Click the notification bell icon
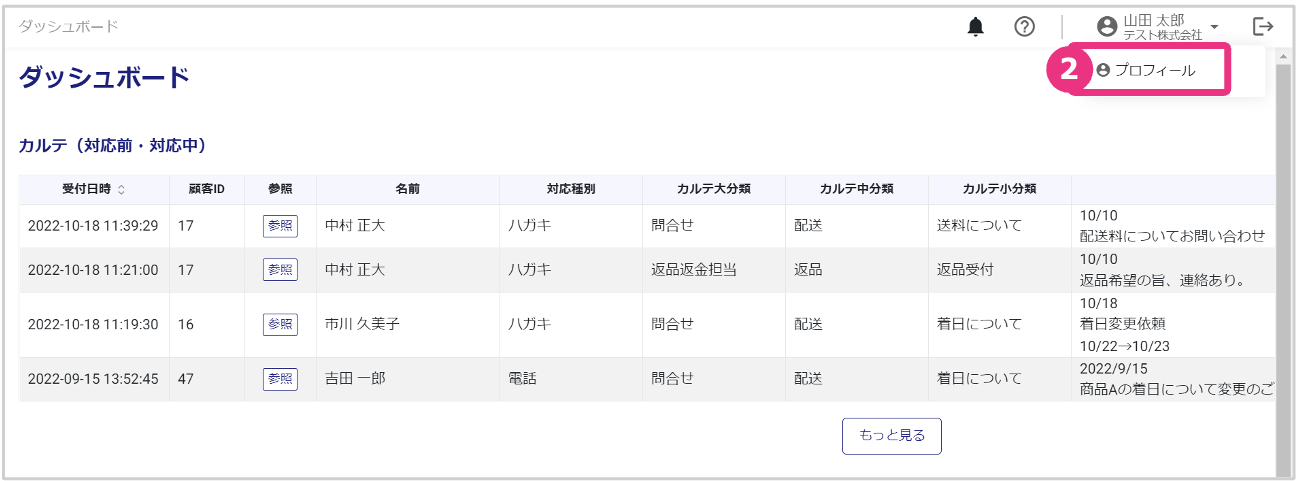1297x481 pixels. [976, 27]
